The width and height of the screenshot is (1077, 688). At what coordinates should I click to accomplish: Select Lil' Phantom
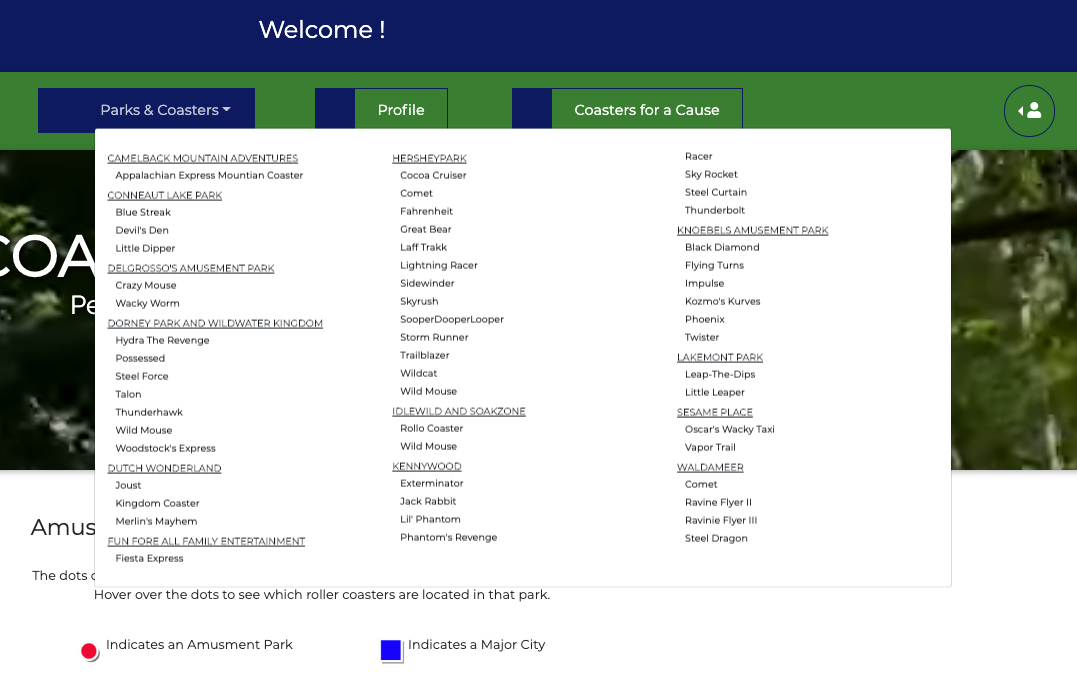(430, 519)
